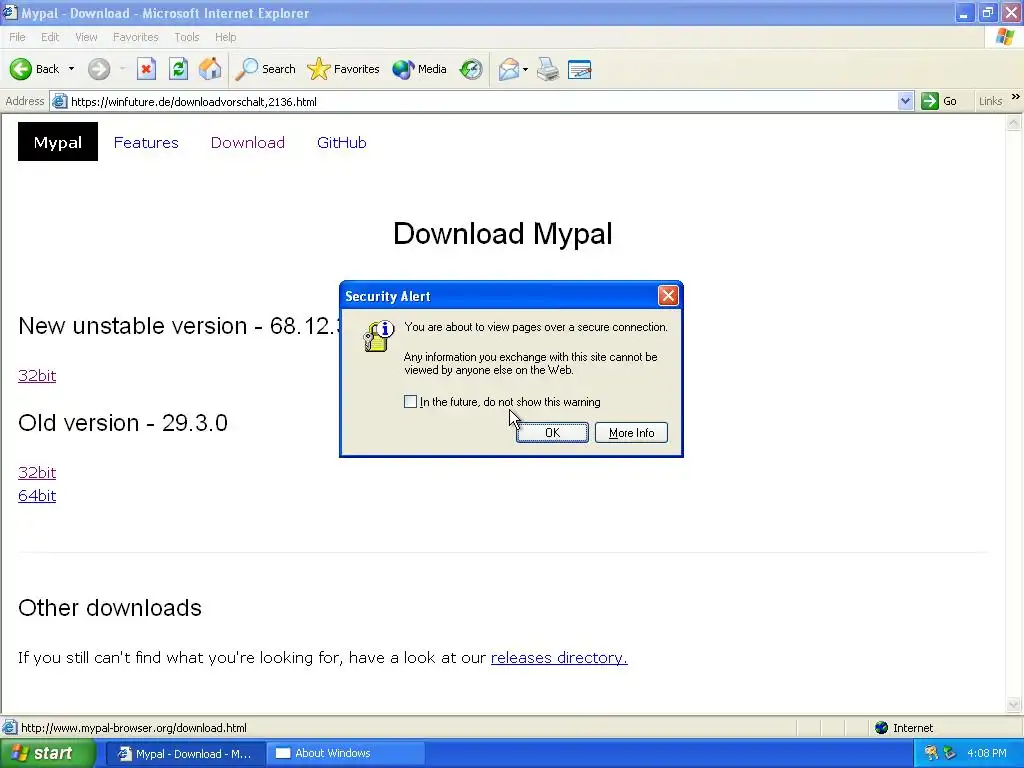Open the Back history dropdown arrow

[71, 69]
